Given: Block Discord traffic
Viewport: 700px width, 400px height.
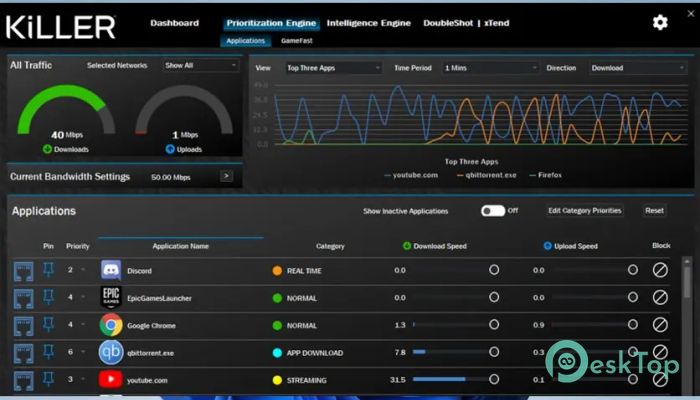Looking at the screenshot, I should coord(660,270).
